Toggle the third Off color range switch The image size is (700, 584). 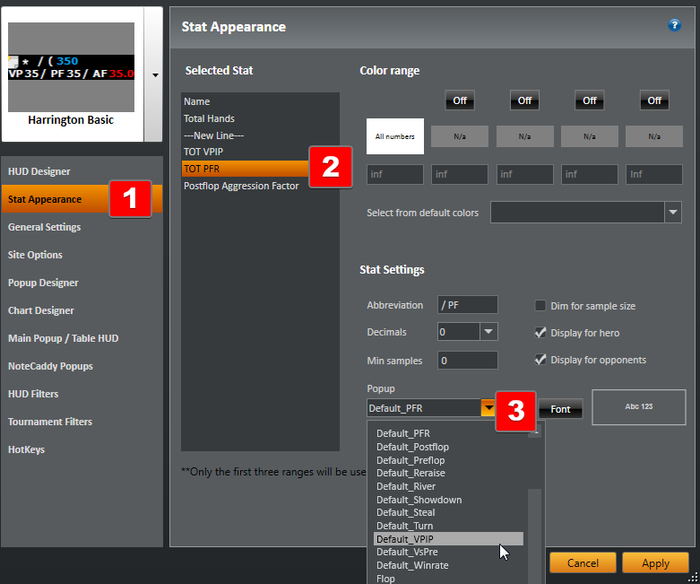point(589,100)
